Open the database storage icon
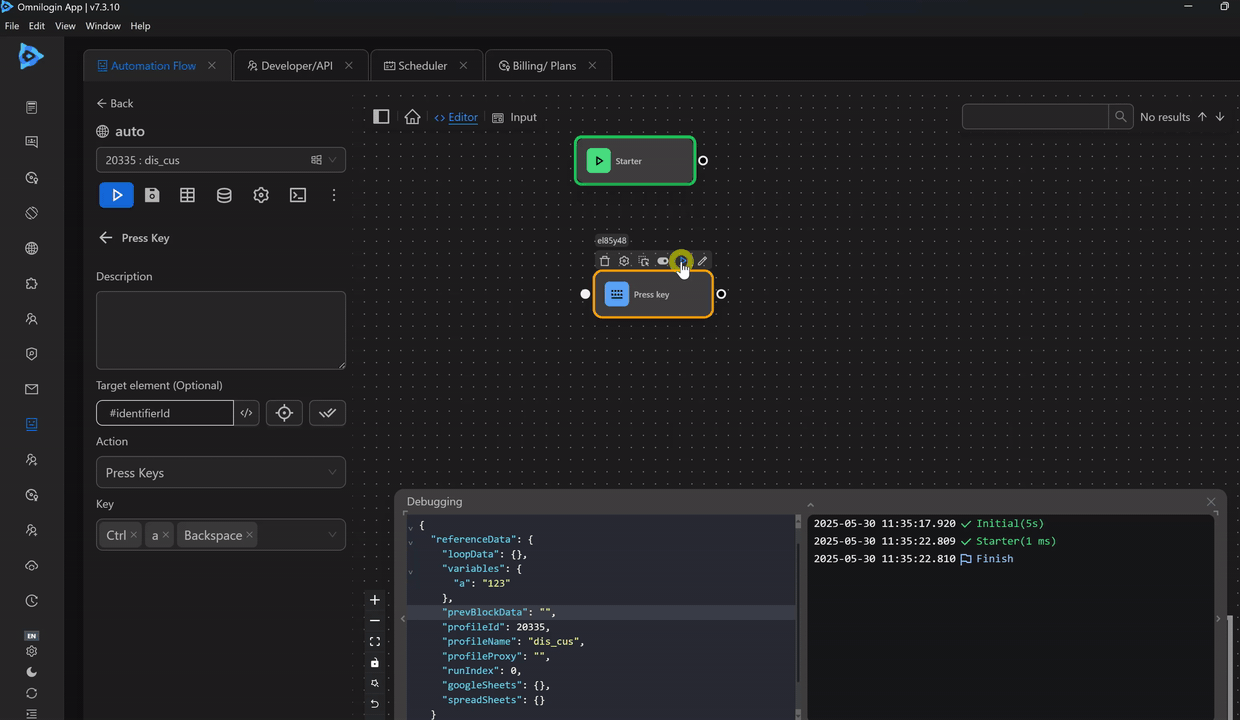The width and height of the screenshot is (1240, 720). pos(224,195)
